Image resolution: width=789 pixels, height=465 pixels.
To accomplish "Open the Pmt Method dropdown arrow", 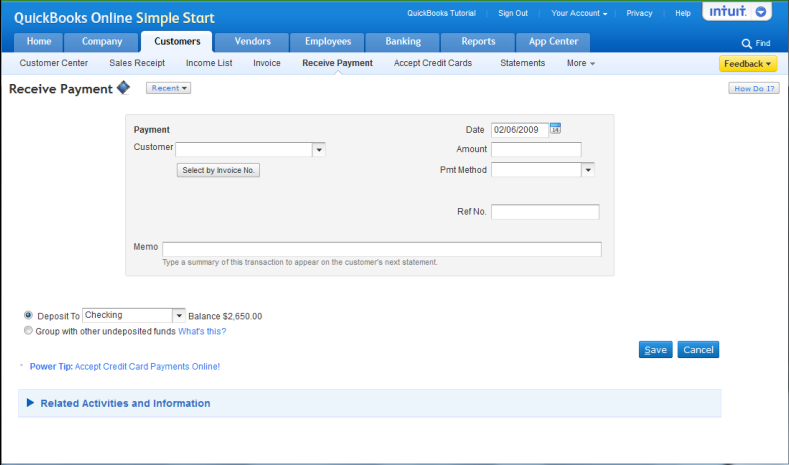I will tap(588, 170).
